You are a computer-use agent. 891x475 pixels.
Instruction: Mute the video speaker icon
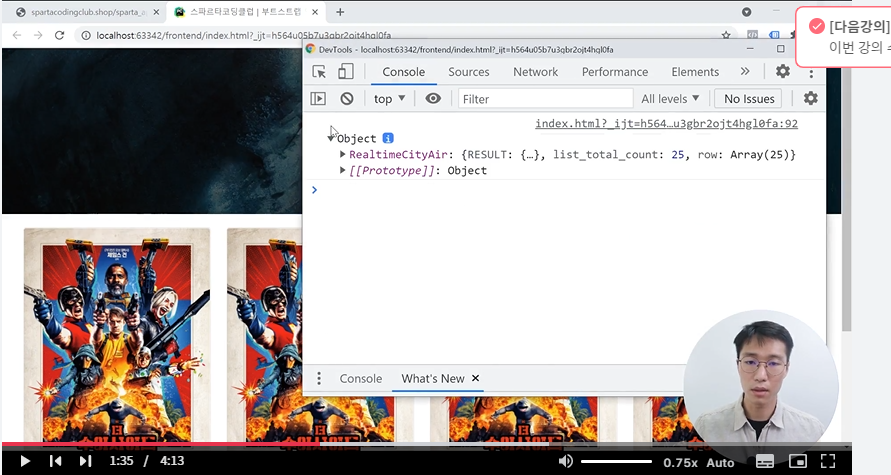[x=565, y=461]
